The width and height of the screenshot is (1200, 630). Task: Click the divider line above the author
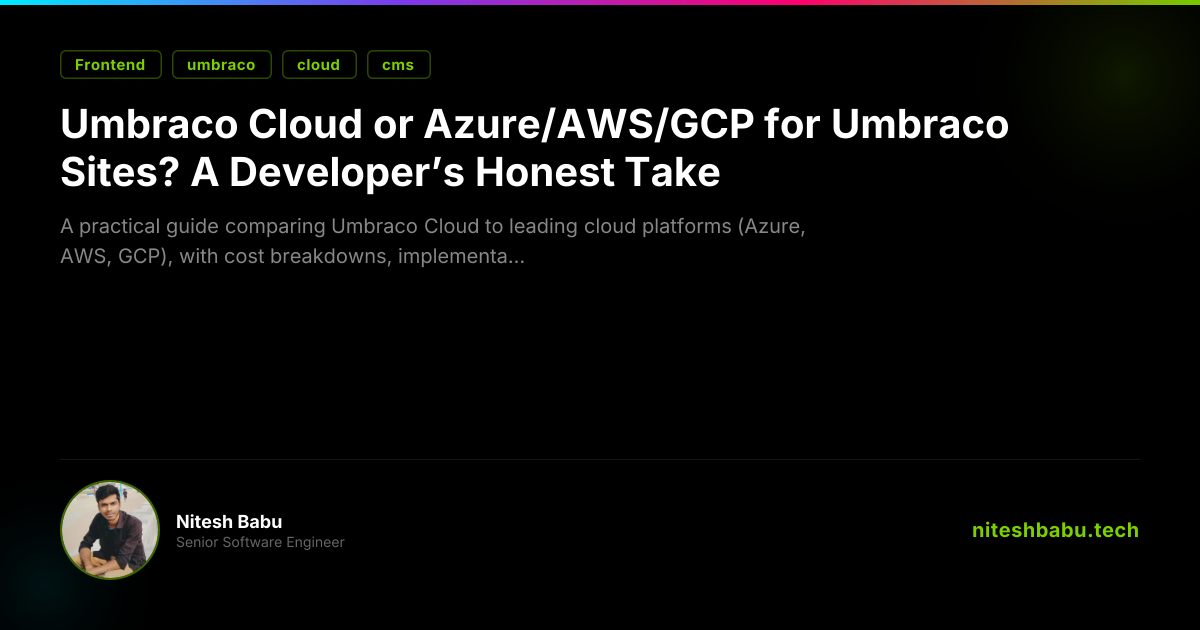pos(600,460)
